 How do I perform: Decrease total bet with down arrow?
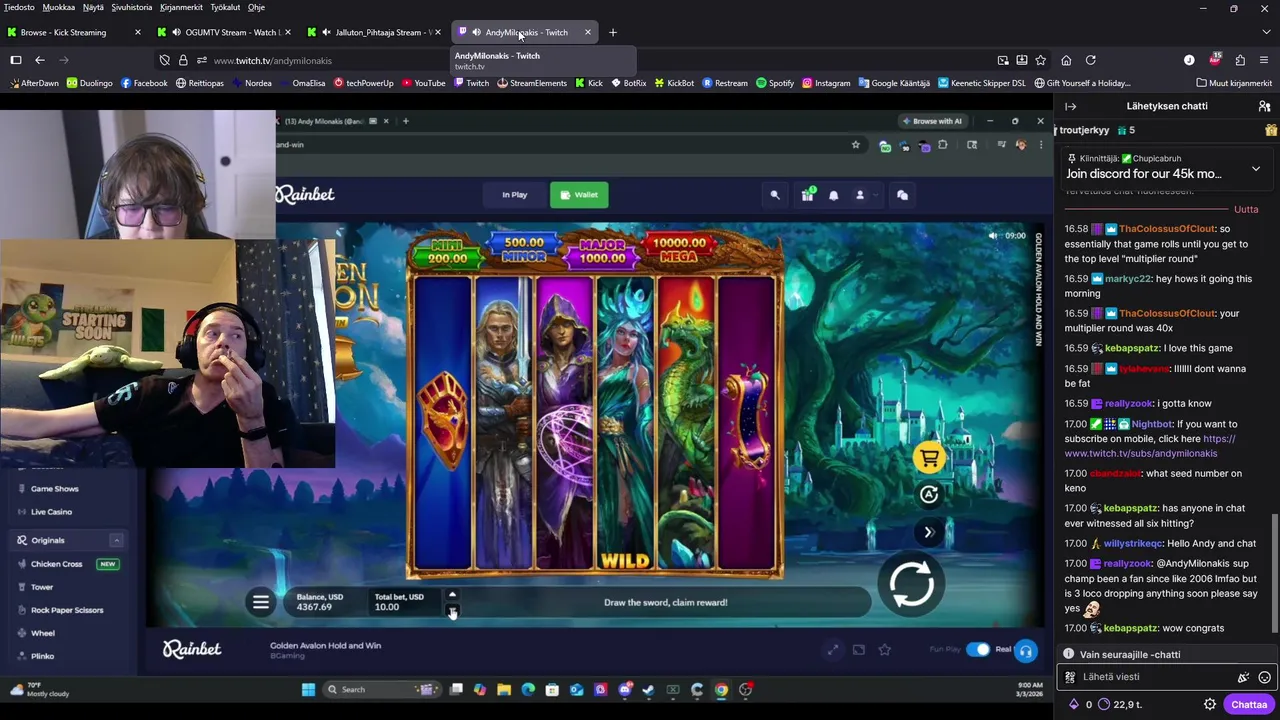coord(452,610)
